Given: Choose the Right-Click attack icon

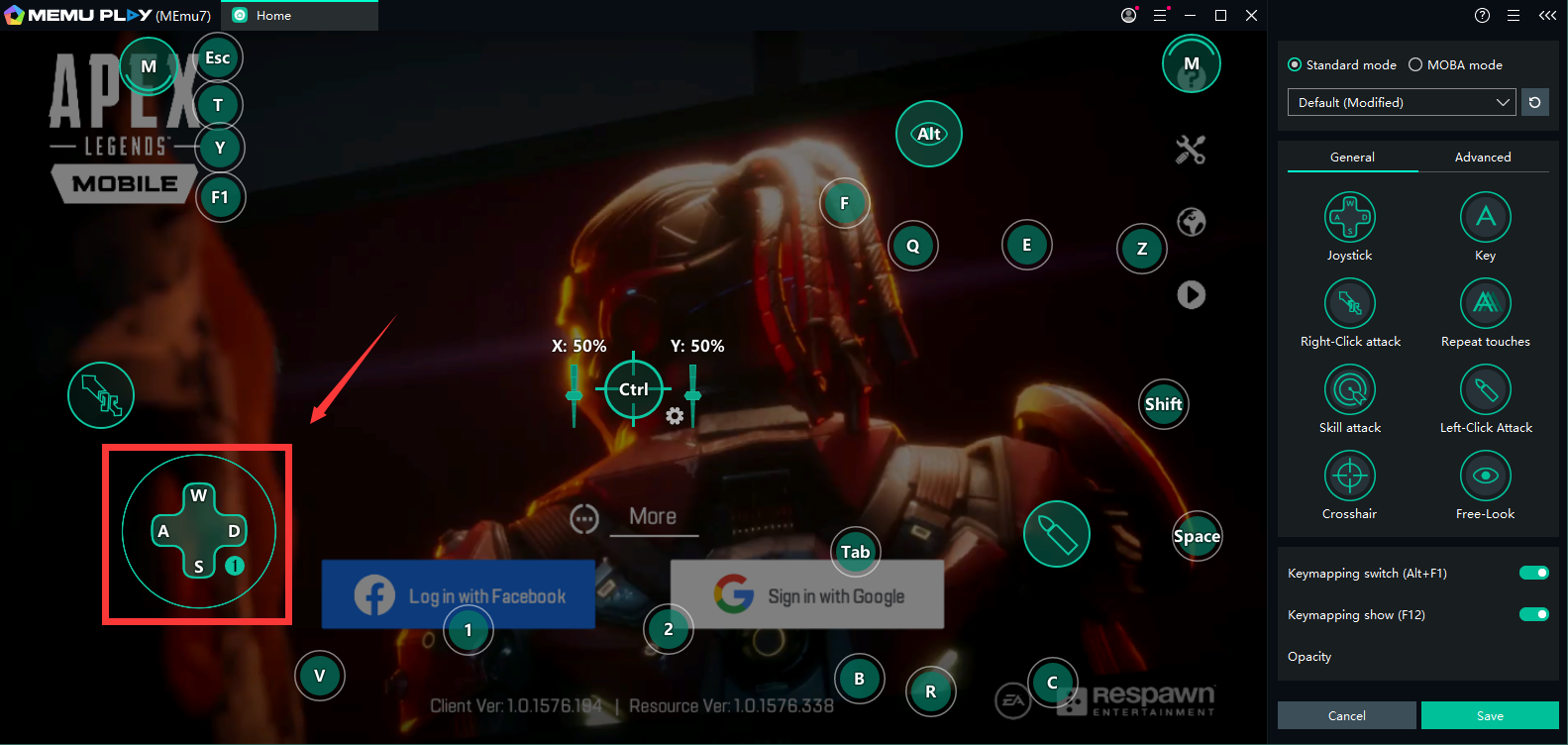Looking at the screenshot, I should [1349, 303].
